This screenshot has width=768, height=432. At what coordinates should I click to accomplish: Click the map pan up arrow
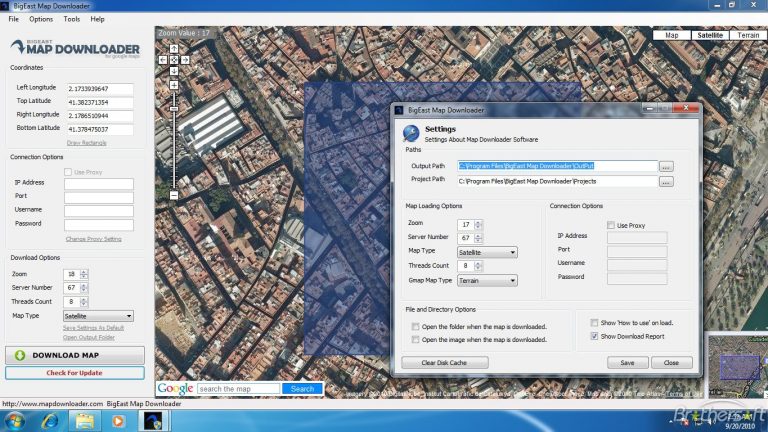coord(174,48)
